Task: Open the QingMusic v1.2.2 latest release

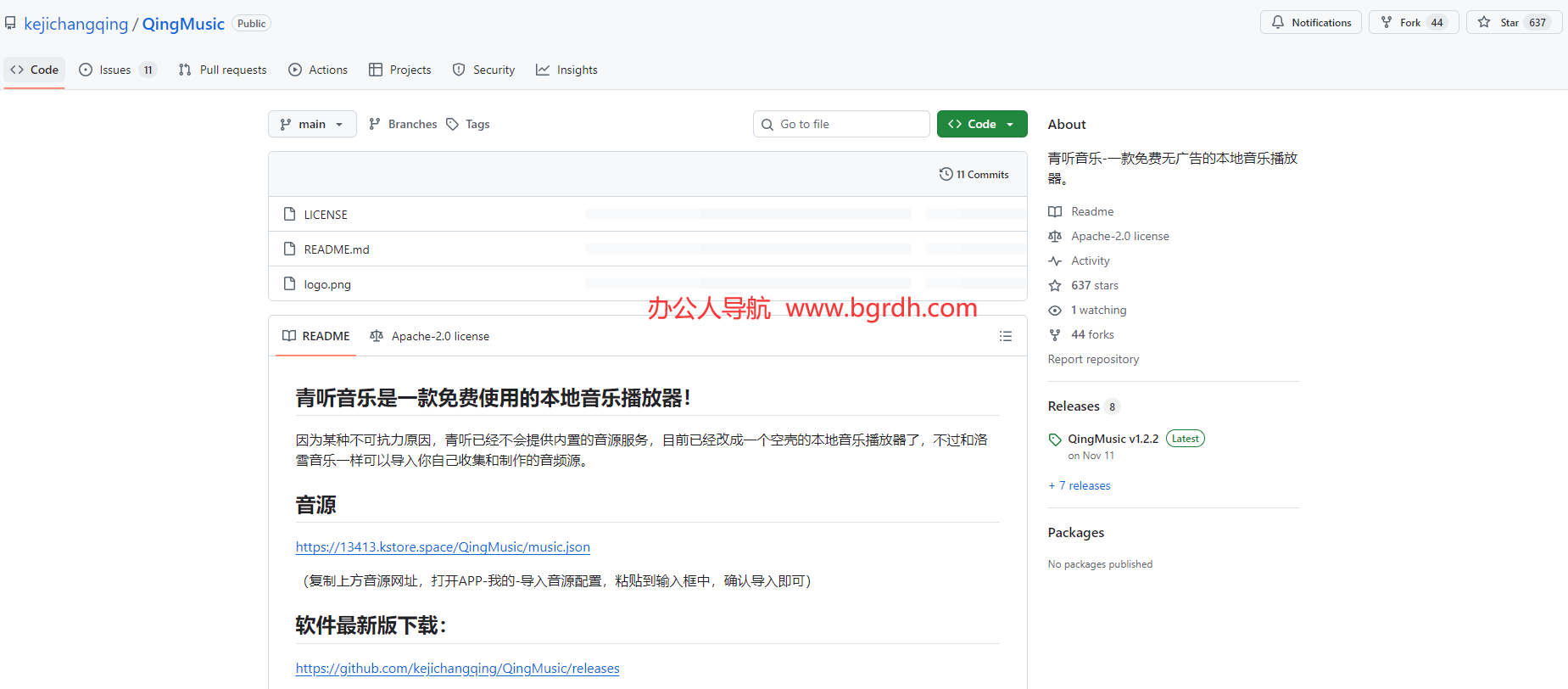Action: click(x=1113, y=439)
